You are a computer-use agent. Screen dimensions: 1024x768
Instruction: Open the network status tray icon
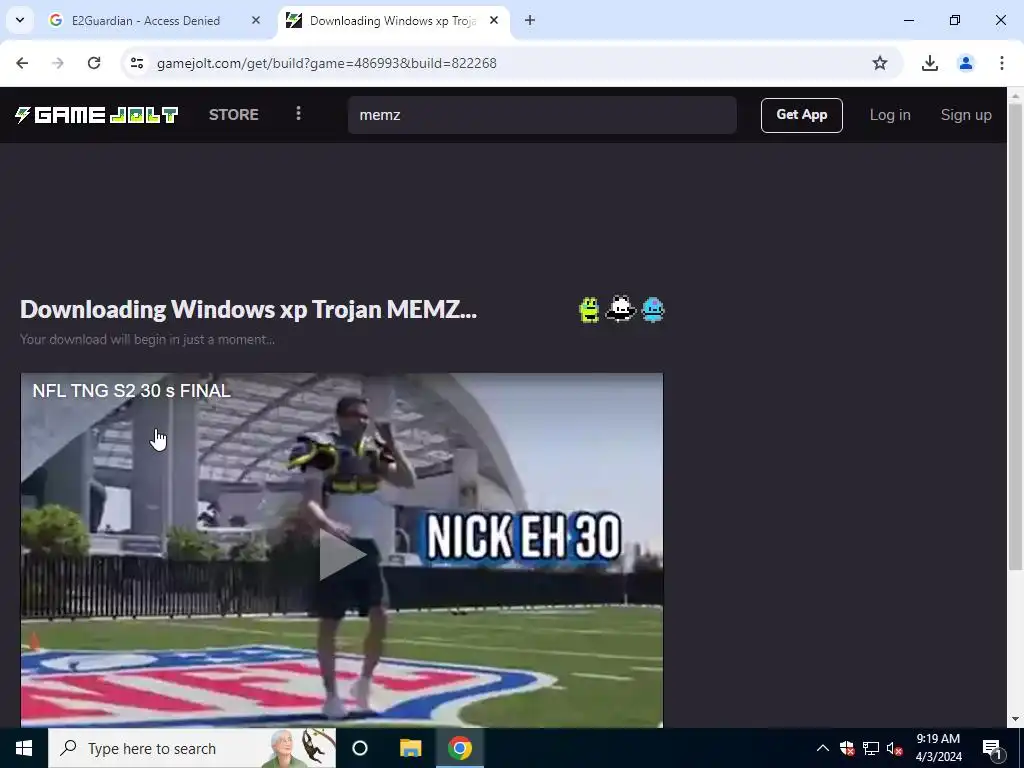click(871, 748)
